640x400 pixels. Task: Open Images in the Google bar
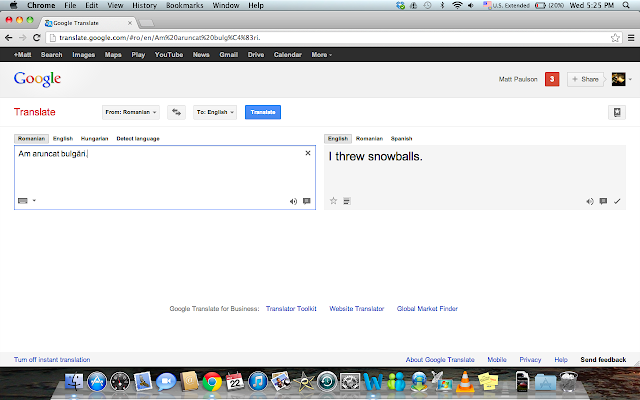84,55
